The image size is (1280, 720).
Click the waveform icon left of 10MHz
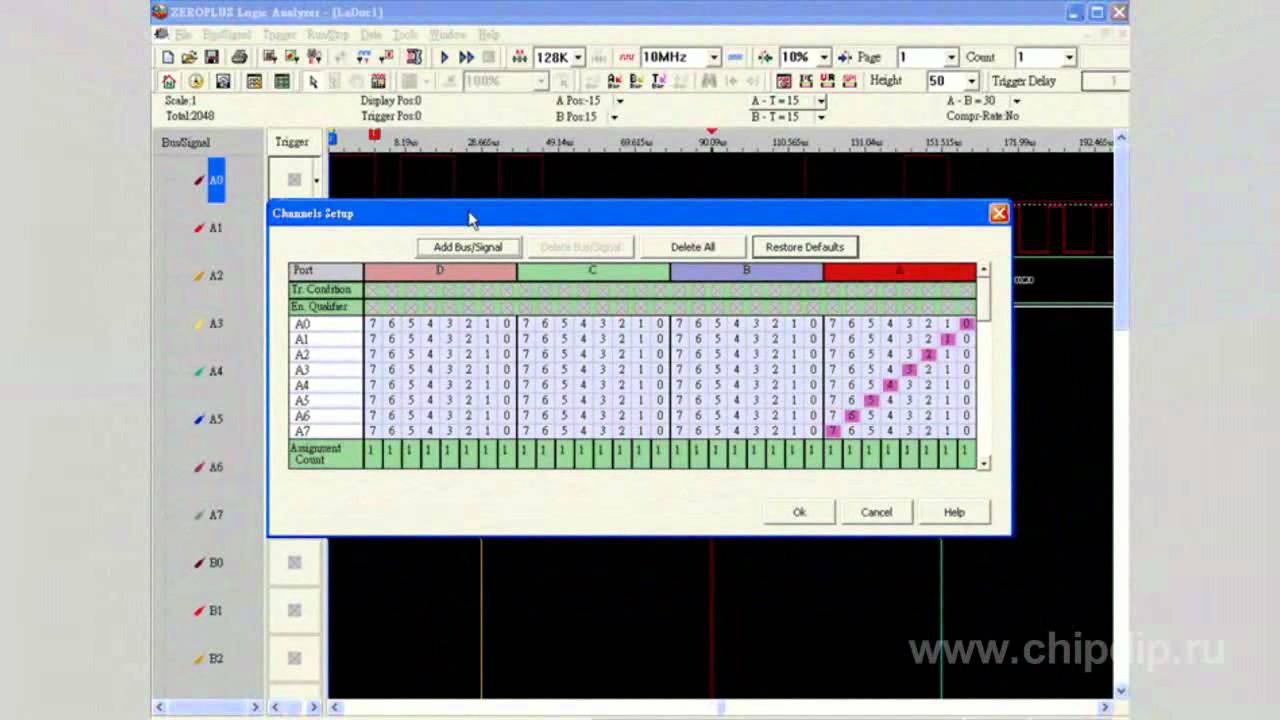point(627,57)
